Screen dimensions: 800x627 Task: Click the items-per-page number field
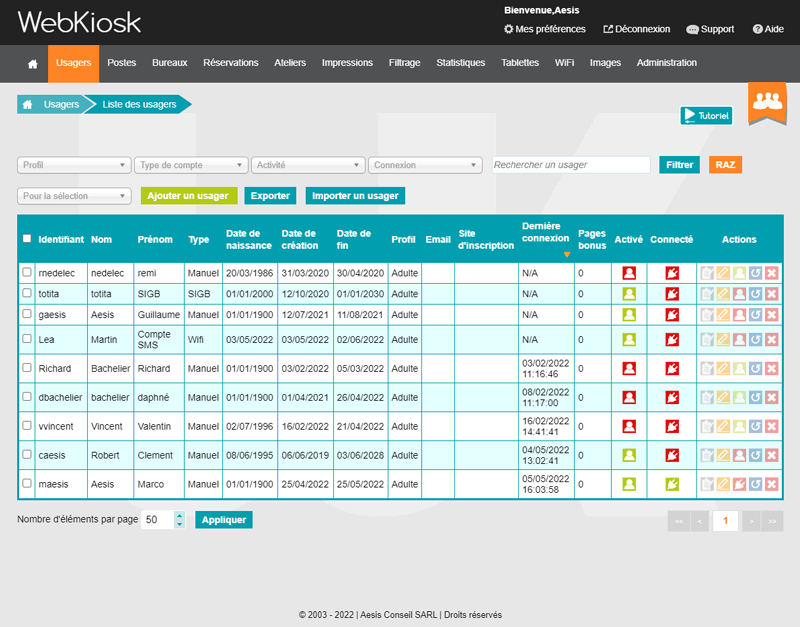[x=157, y=520]
